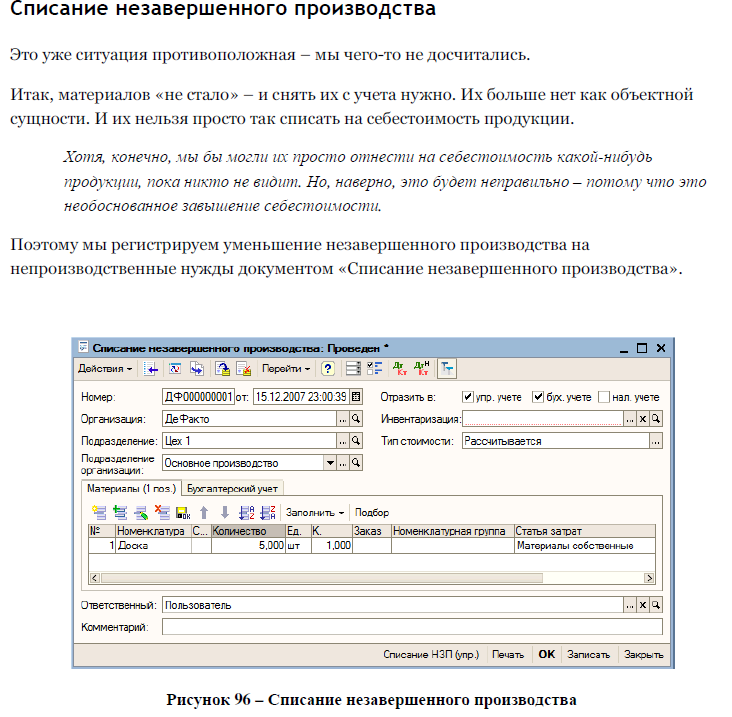The image size is (732, 717).
Task: Open help with the question mark icon
Action: click(x=328, y=369)
